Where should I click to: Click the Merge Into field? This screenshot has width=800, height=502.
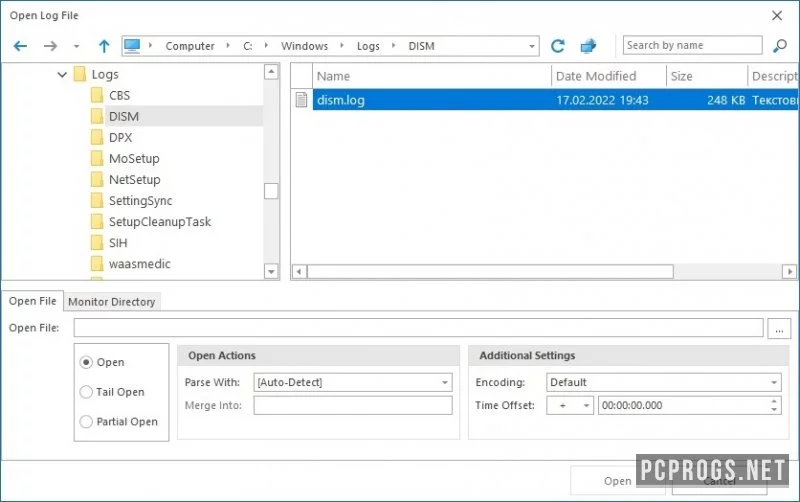(x=353, y=405)
